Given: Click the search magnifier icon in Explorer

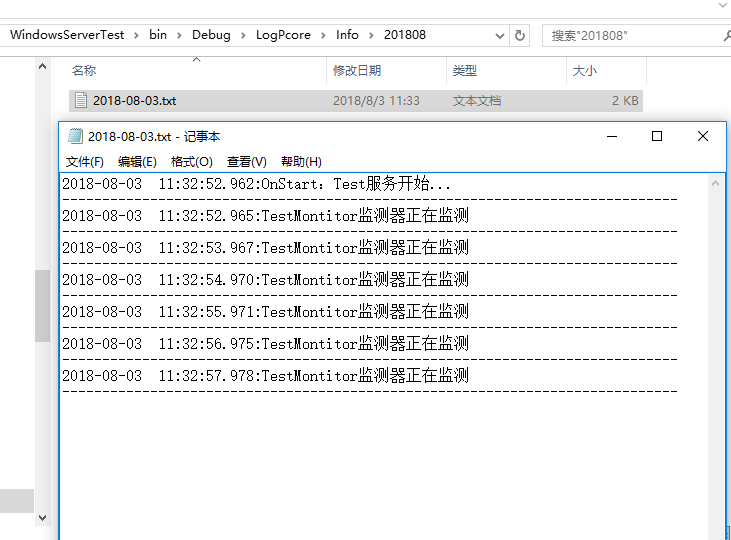Looking at the screenshot, I should point(727,36).
